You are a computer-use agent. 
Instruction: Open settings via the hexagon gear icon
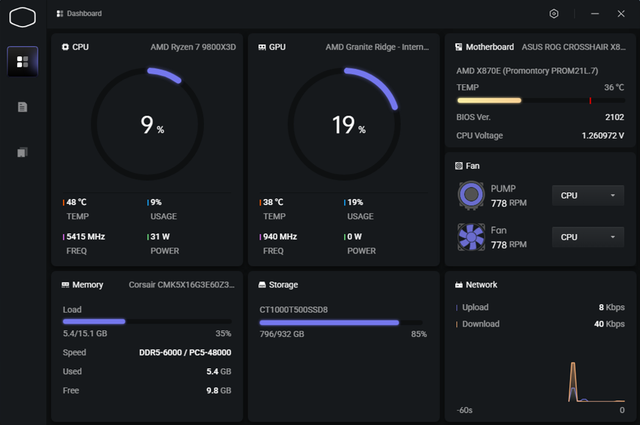pyautogui.click(x=554, y=14)
